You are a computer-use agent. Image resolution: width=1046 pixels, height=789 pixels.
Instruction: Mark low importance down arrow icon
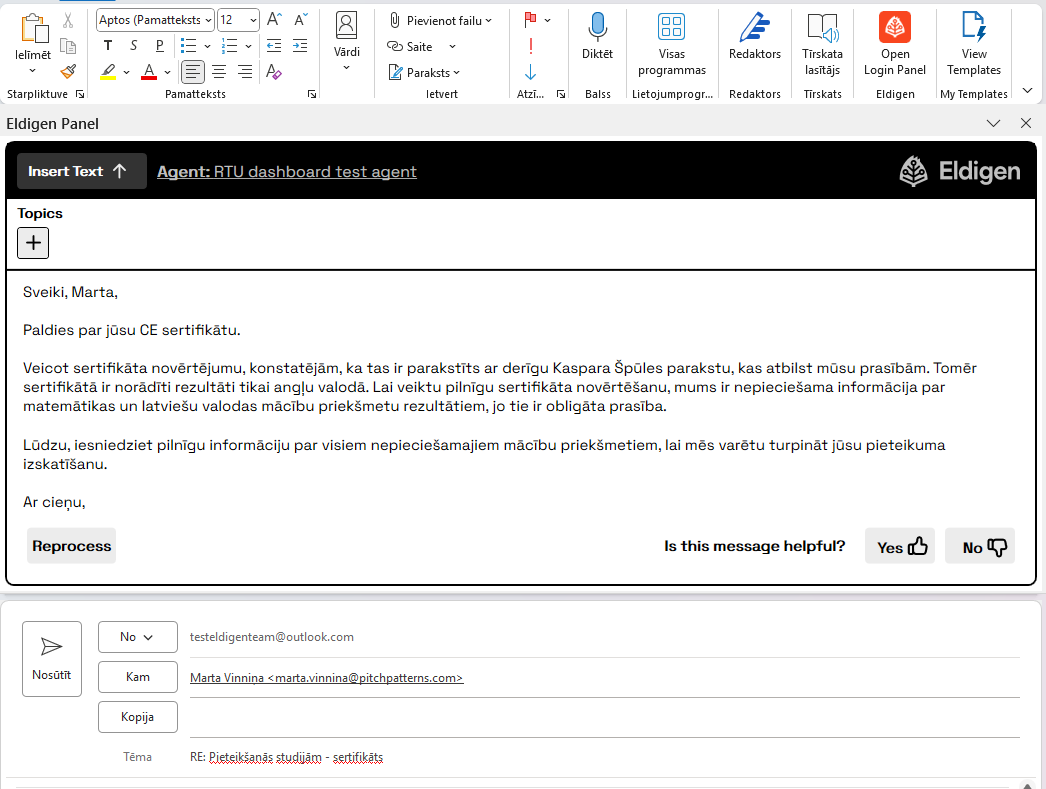tap(531, 72)
